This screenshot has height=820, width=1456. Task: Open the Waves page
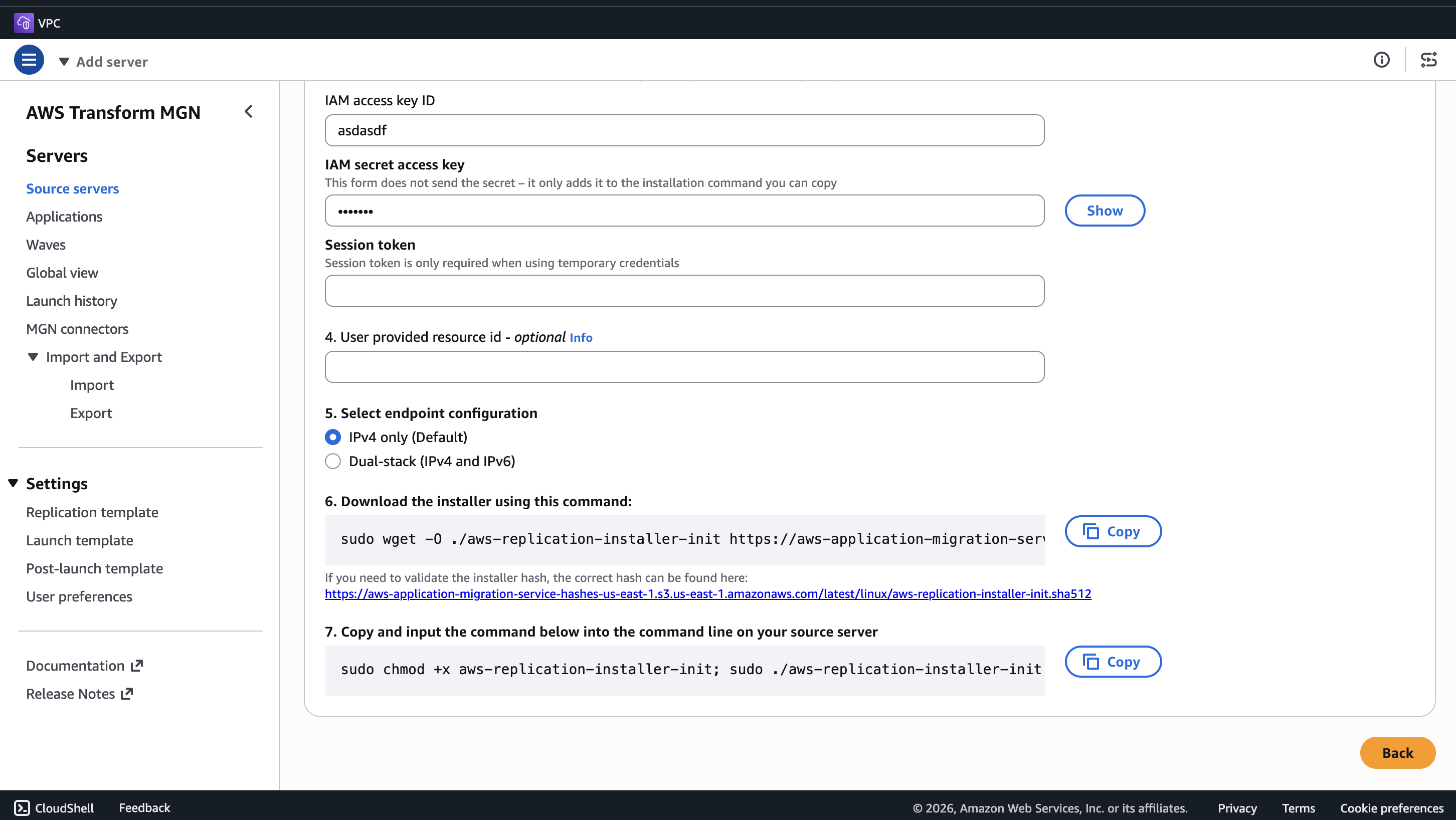46,245
